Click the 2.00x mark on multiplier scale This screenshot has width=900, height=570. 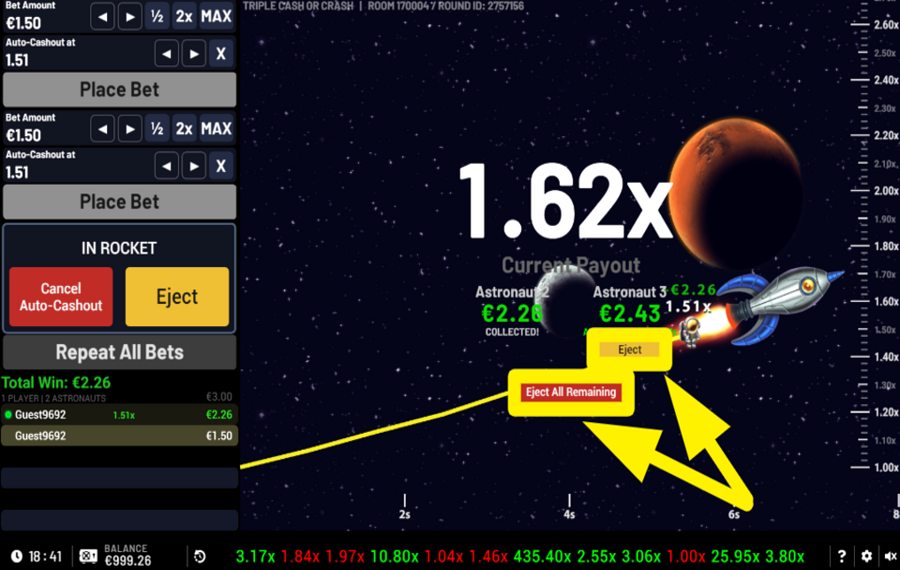click(886, 191)
